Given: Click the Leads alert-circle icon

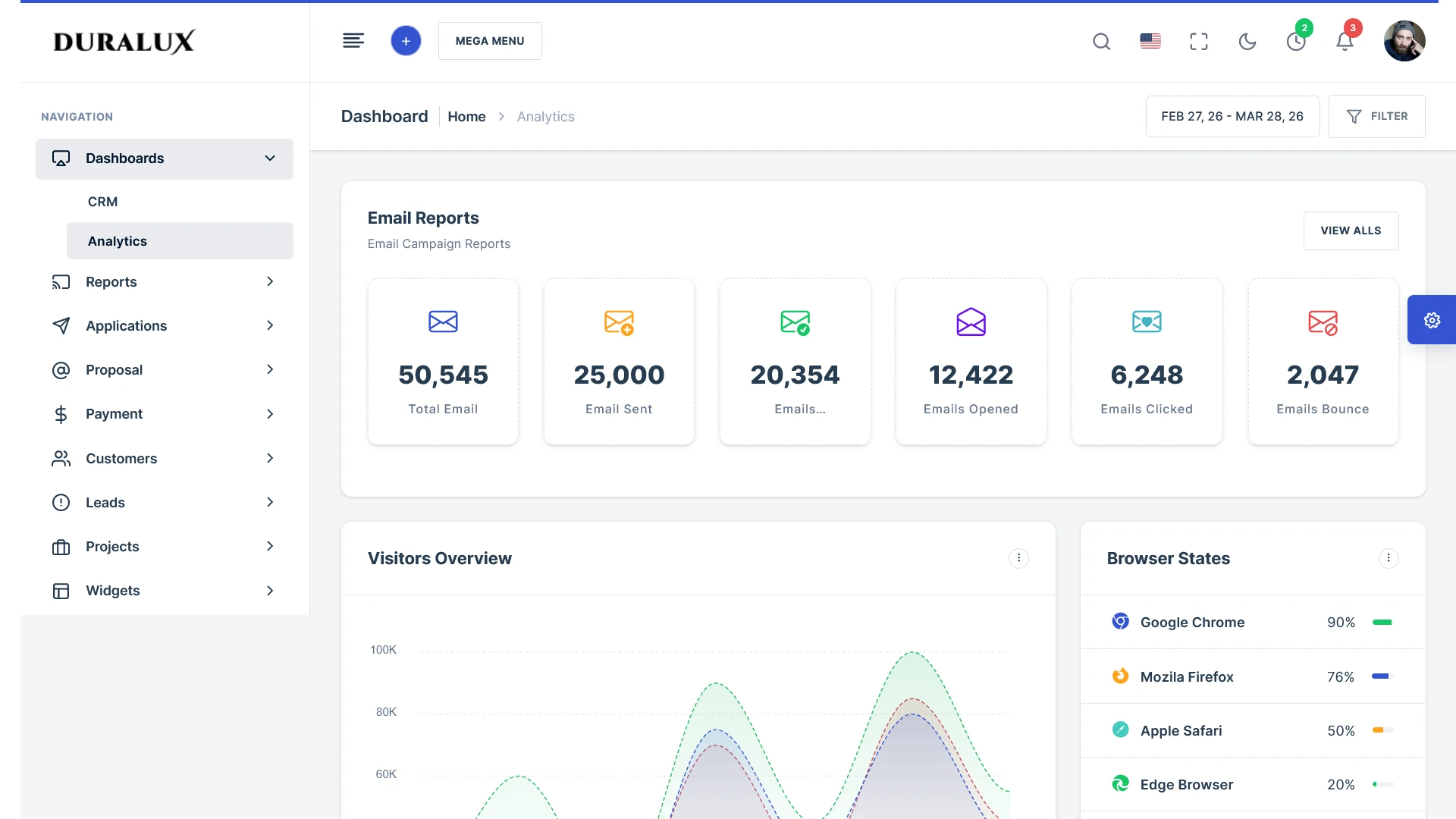Looking at the screenshot, I should click(61, 503).
